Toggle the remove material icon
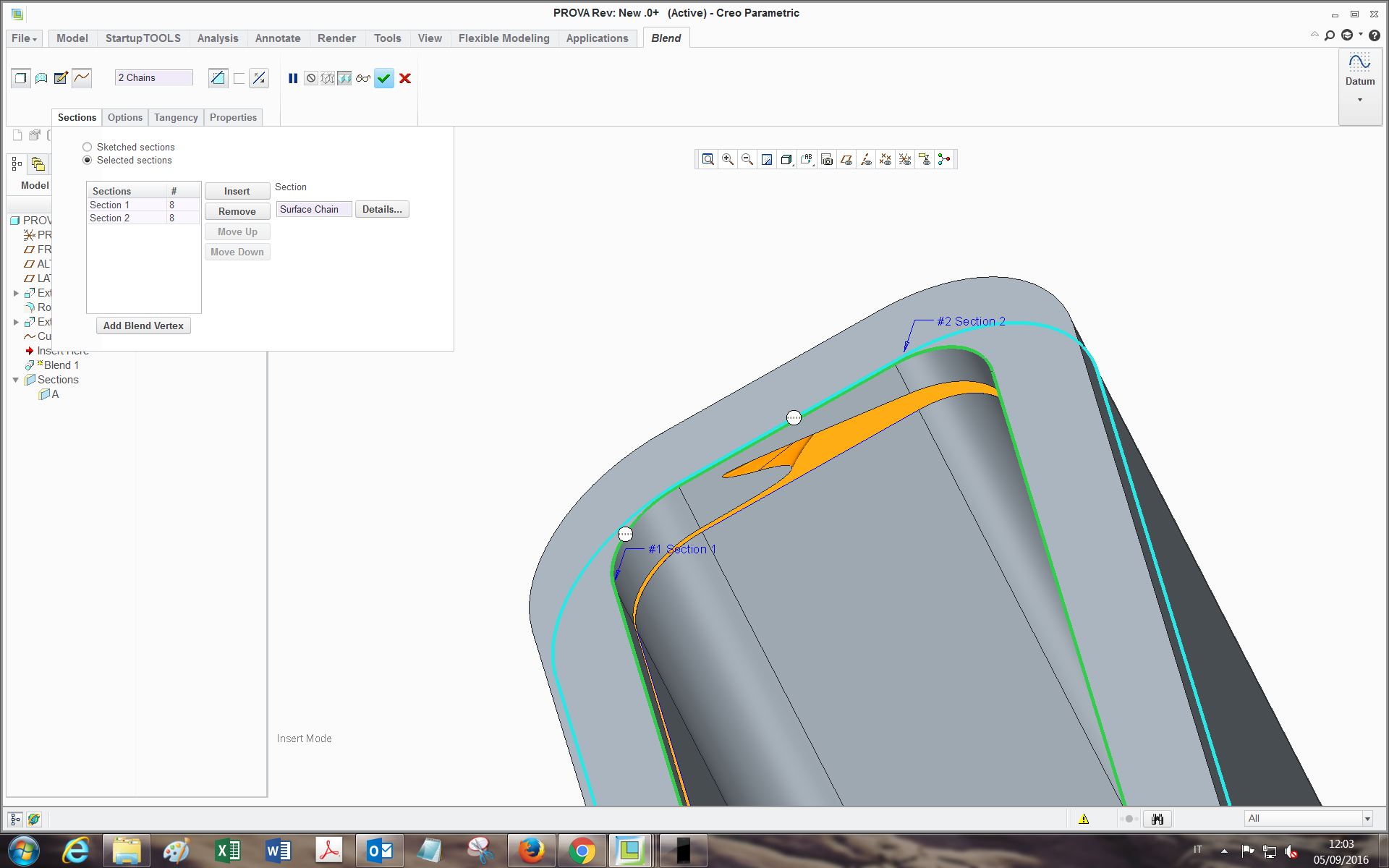The height and width of the screenshot is (868, 1389). 218,78
